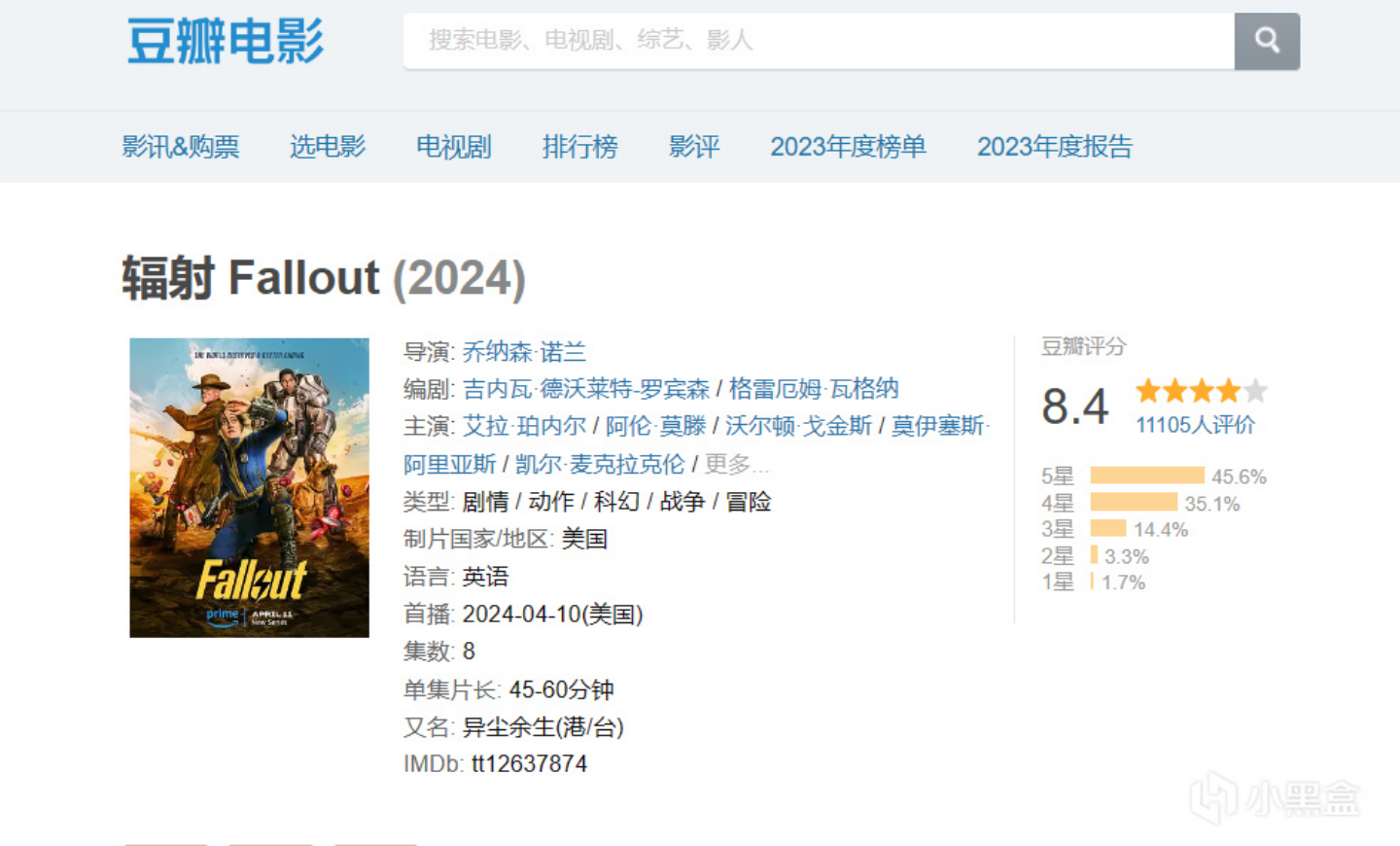1400x846 pixels.
Task: Click the 5星 rating bar
Action: click(1147, 476)
